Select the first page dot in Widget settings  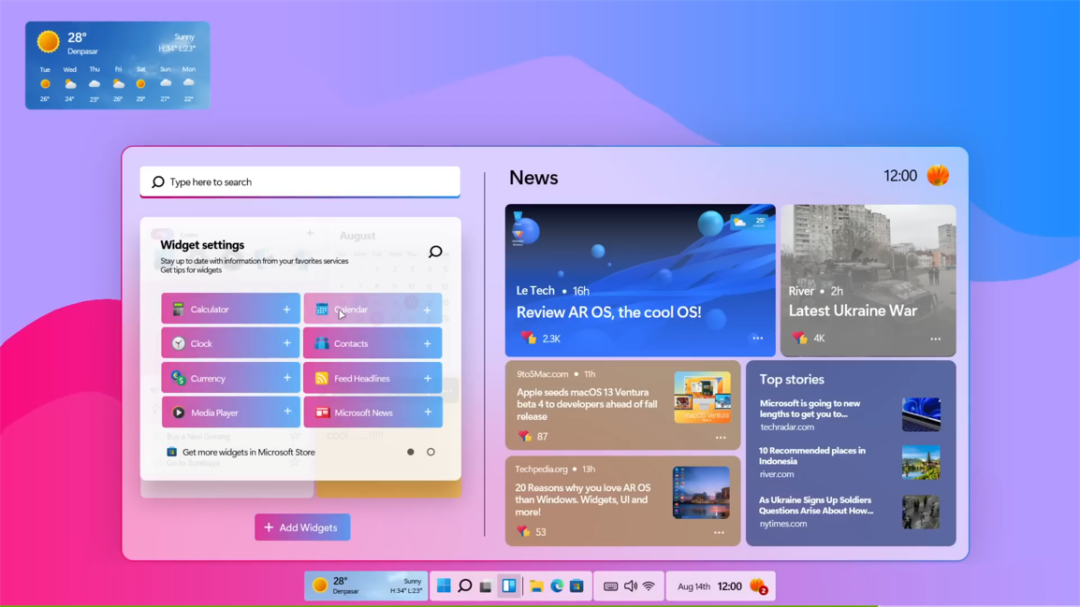411,452
